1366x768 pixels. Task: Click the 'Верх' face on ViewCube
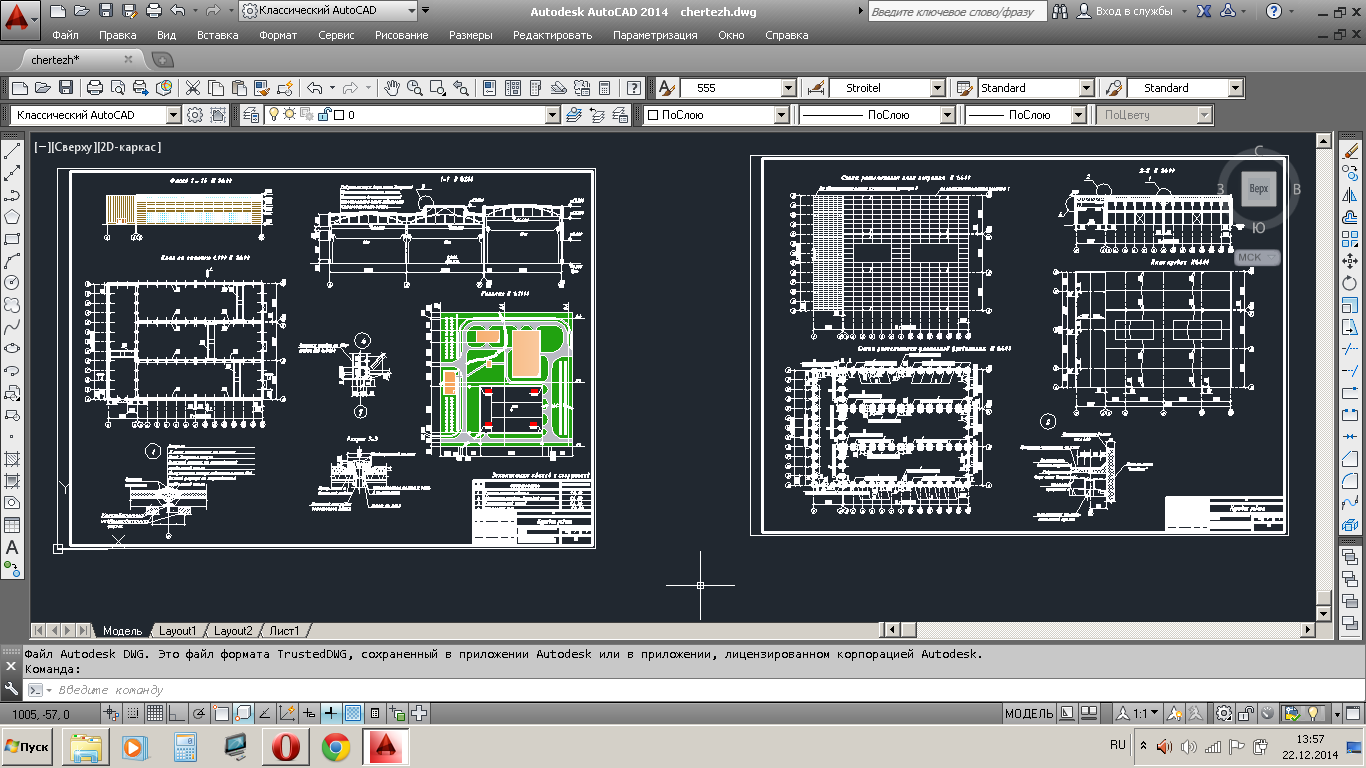pyautogui.click(x=1258, y=188)
